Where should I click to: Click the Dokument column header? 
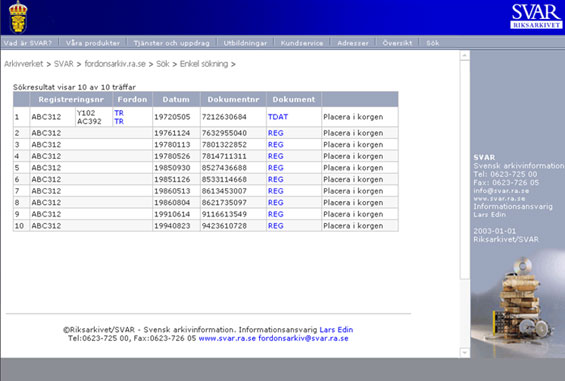tap(294, 99)
